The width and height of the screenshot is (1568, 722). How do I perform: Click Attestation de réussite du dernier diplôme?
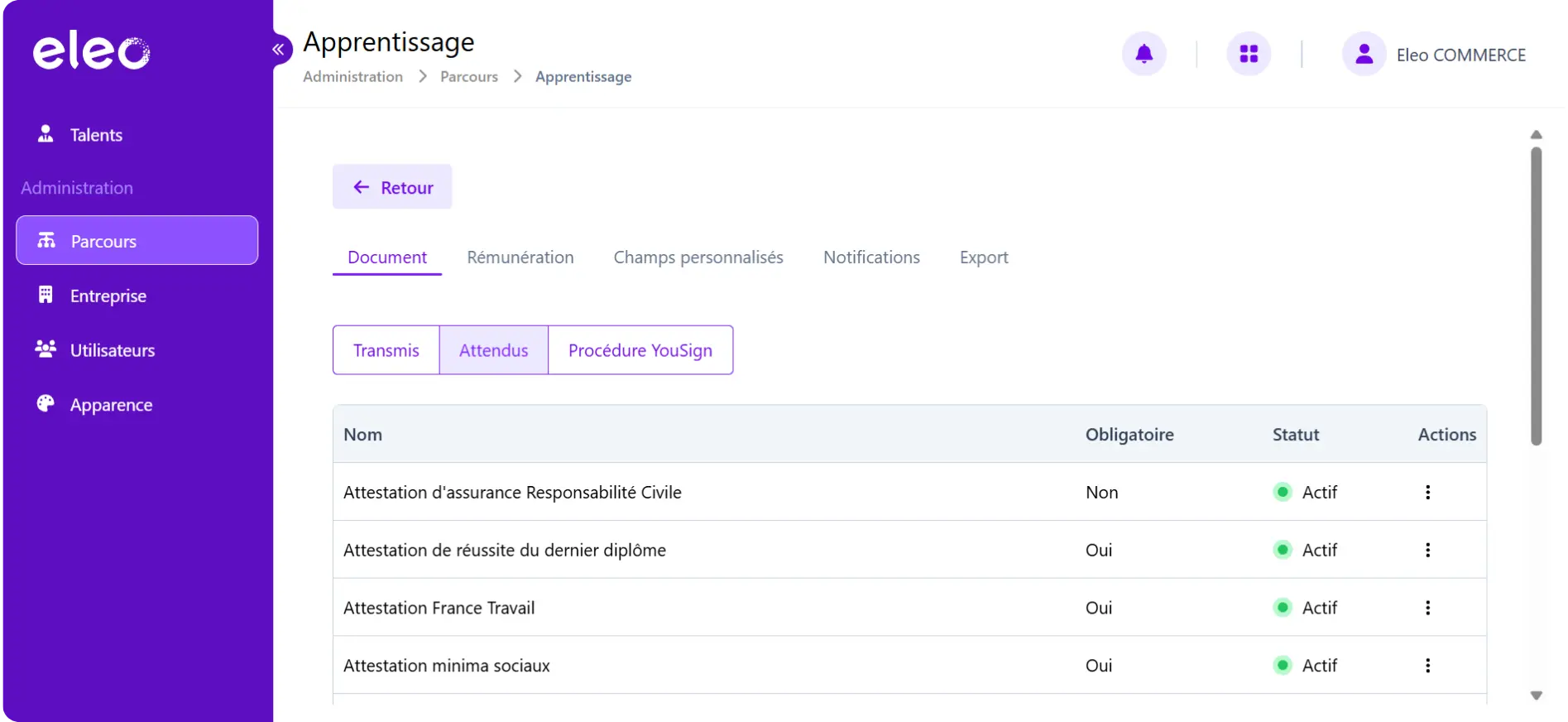(x=505, y=551)
